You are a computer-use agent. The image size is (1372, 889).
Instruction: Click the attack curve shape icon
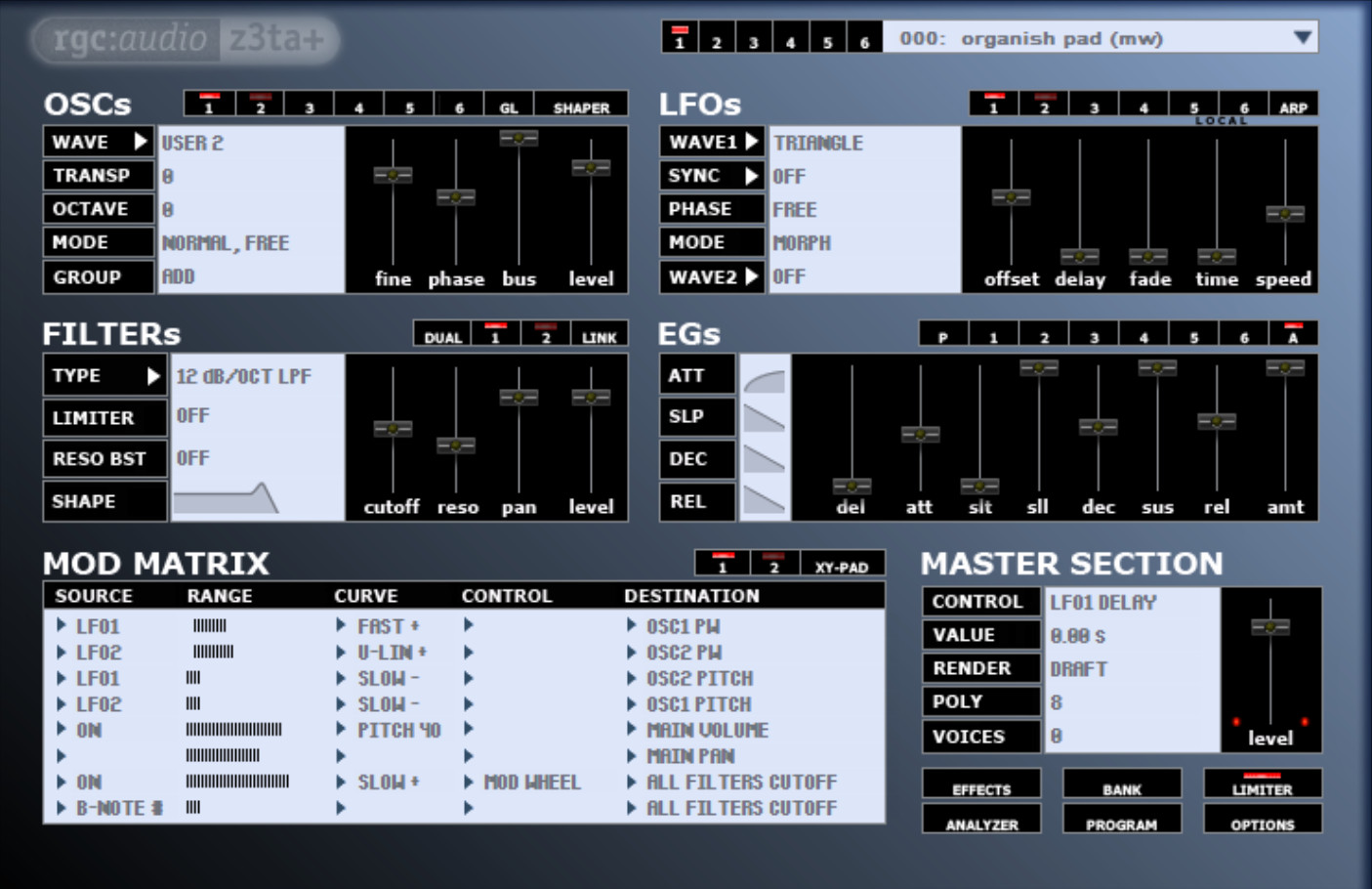(764, 380)
